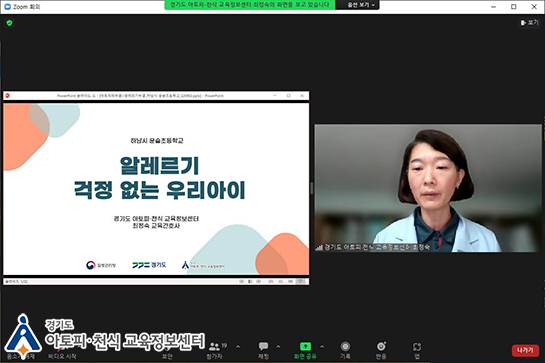Close the PowerPoint slideshow window
The width and height of the screenshot is (545, 363).
click(x=302, y=96)
